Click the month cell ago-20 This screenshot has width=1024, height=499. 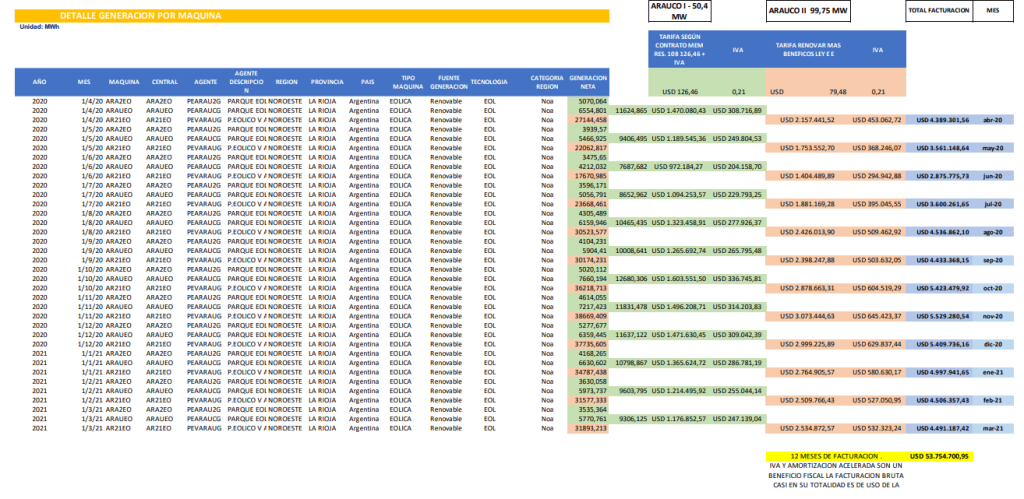pos(995,232)
